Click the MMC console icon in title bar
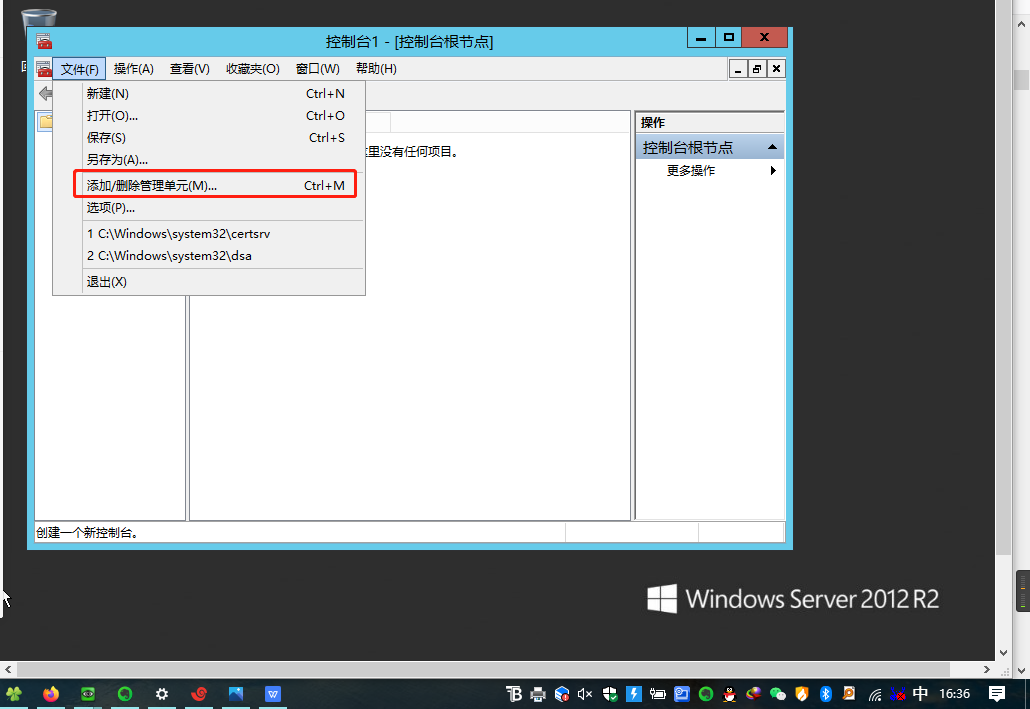The width and height of the screenshot is (1030, 709). [44, 41]
